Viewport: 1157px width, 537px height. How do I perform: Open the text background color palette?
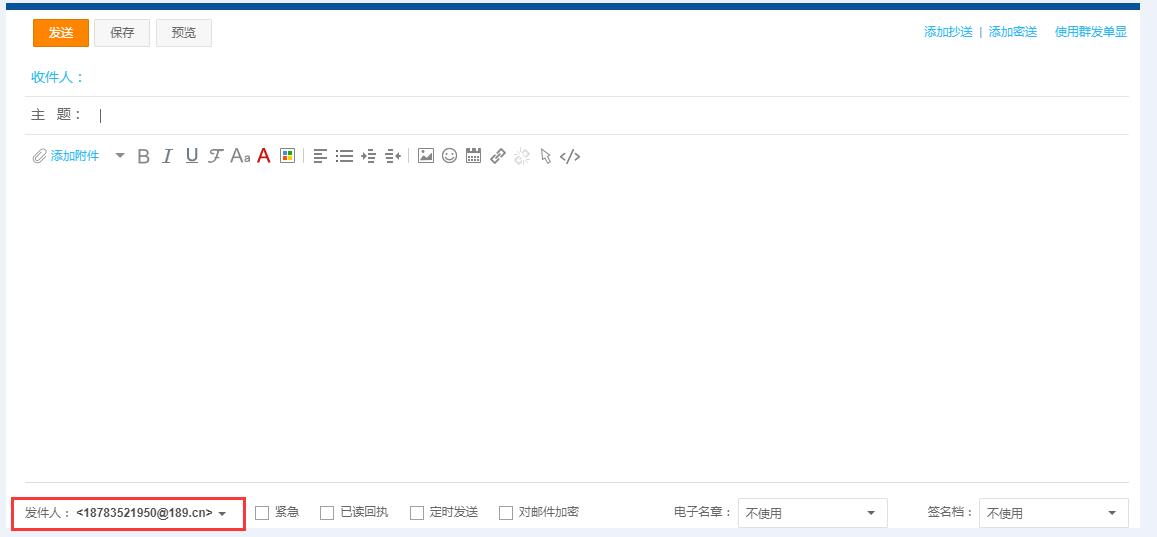[x=288, y=156]
